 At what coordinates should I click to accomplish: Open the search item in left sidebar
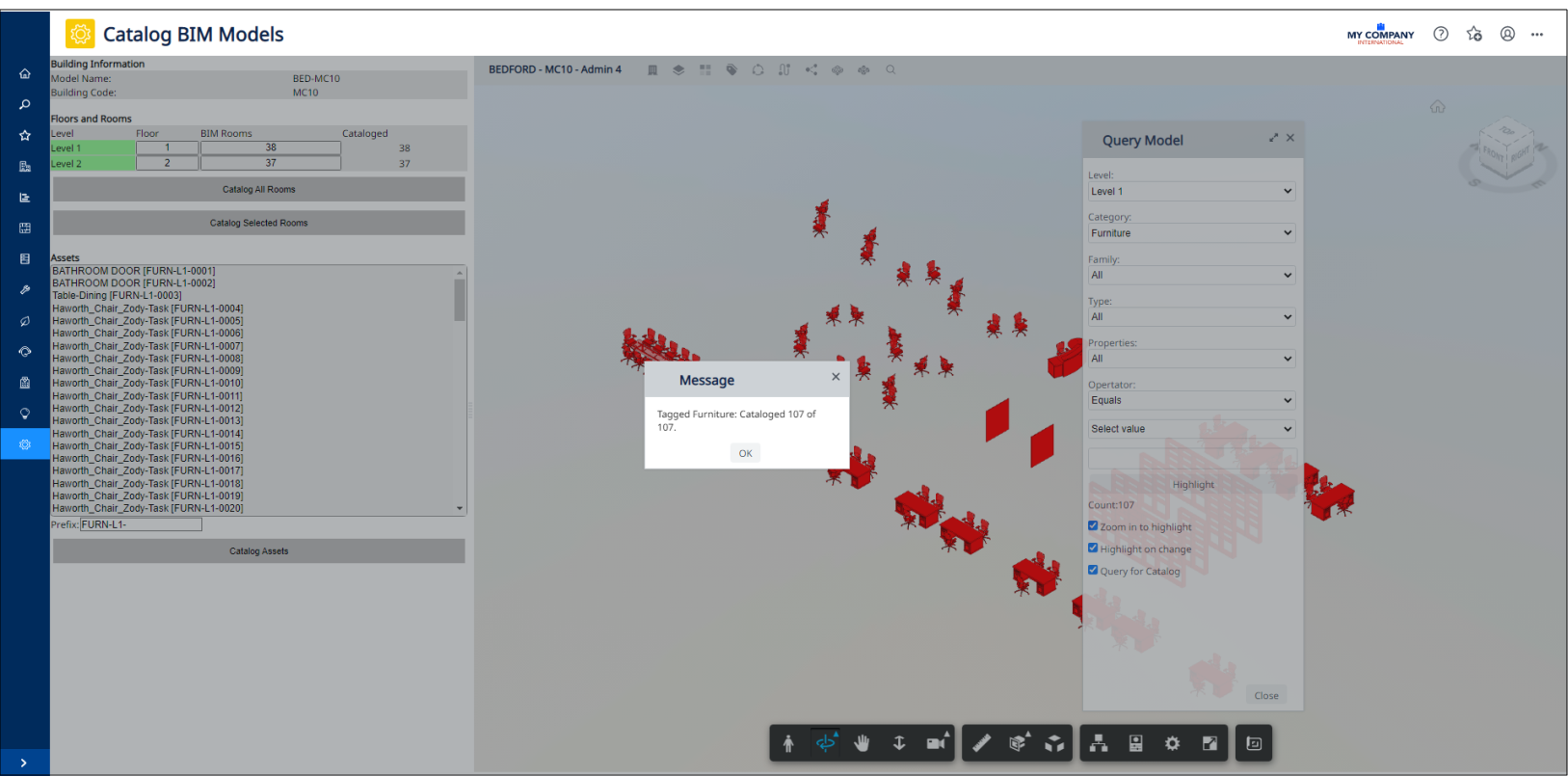click(x=25, y=104)
